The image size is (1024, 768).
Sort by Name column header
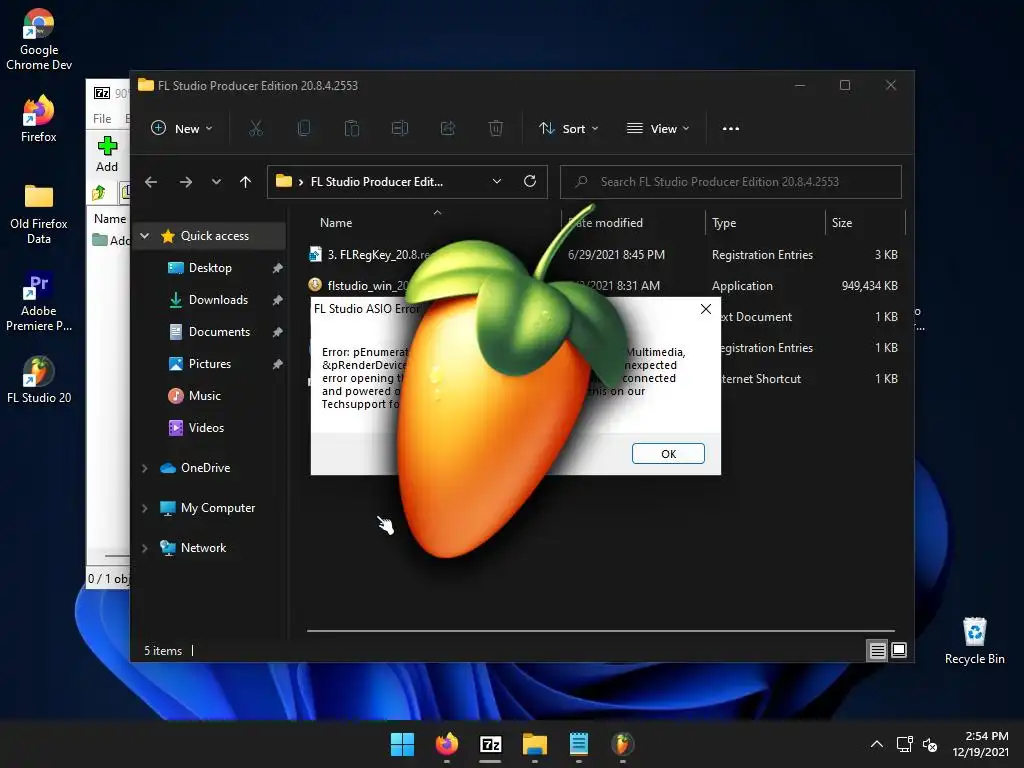click(336, 223)
